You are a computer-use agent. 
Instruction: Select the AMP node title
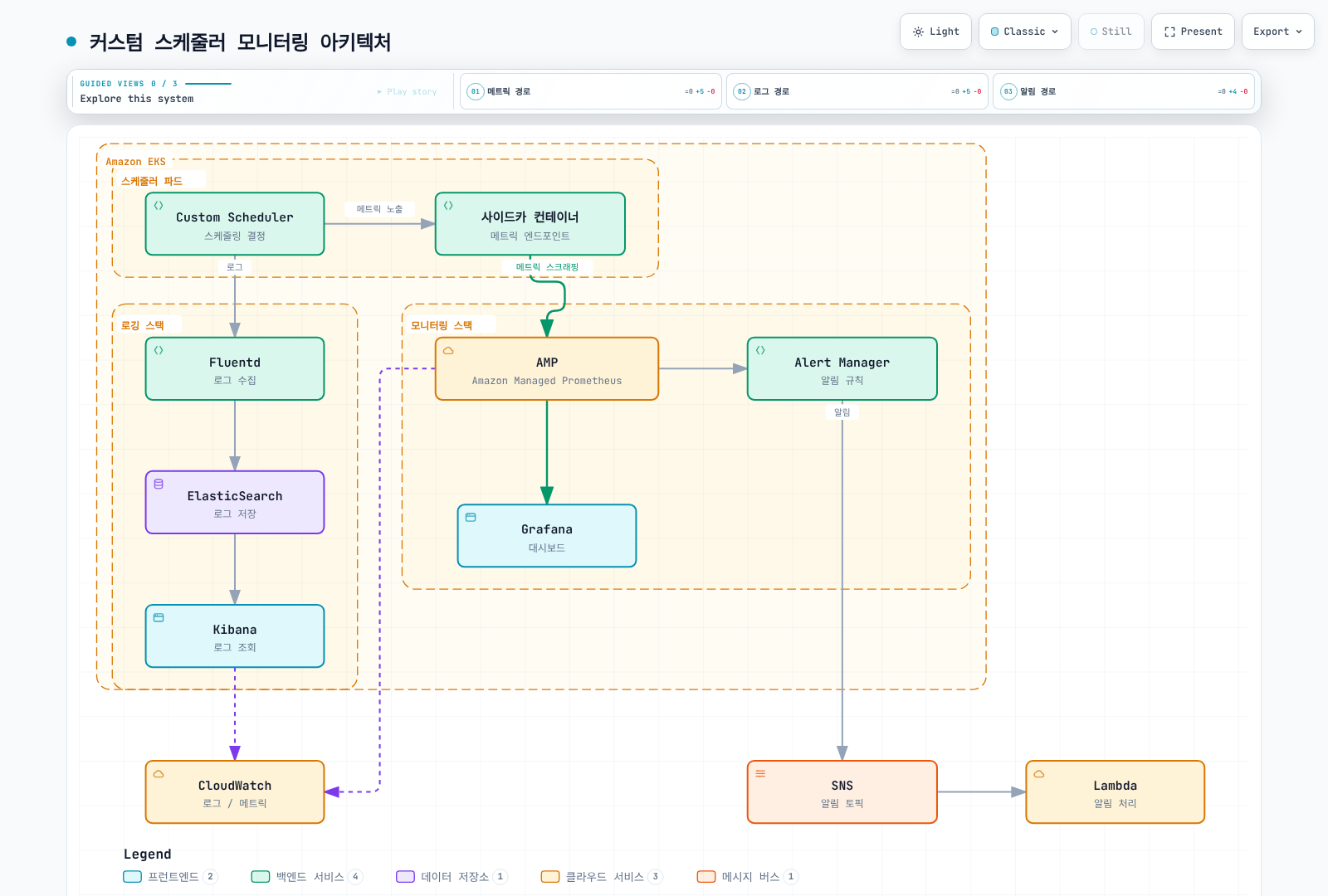coord(547,363)
